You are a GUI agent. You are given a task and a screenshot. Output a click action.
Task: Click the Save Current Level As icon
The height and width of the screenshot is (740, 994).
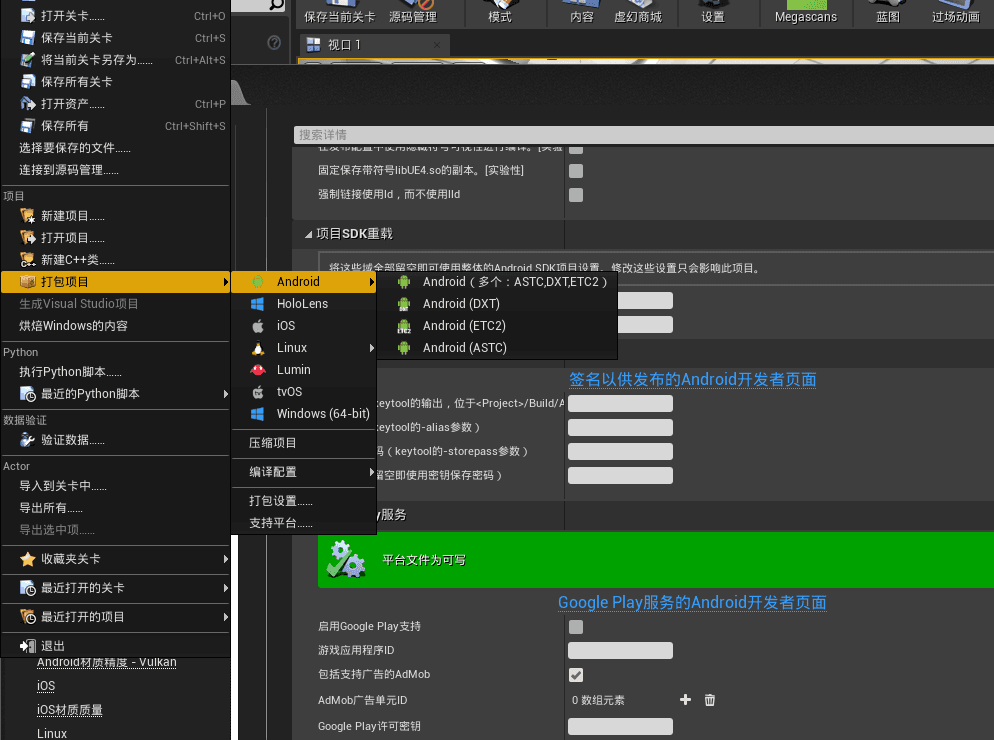(28, 60)
